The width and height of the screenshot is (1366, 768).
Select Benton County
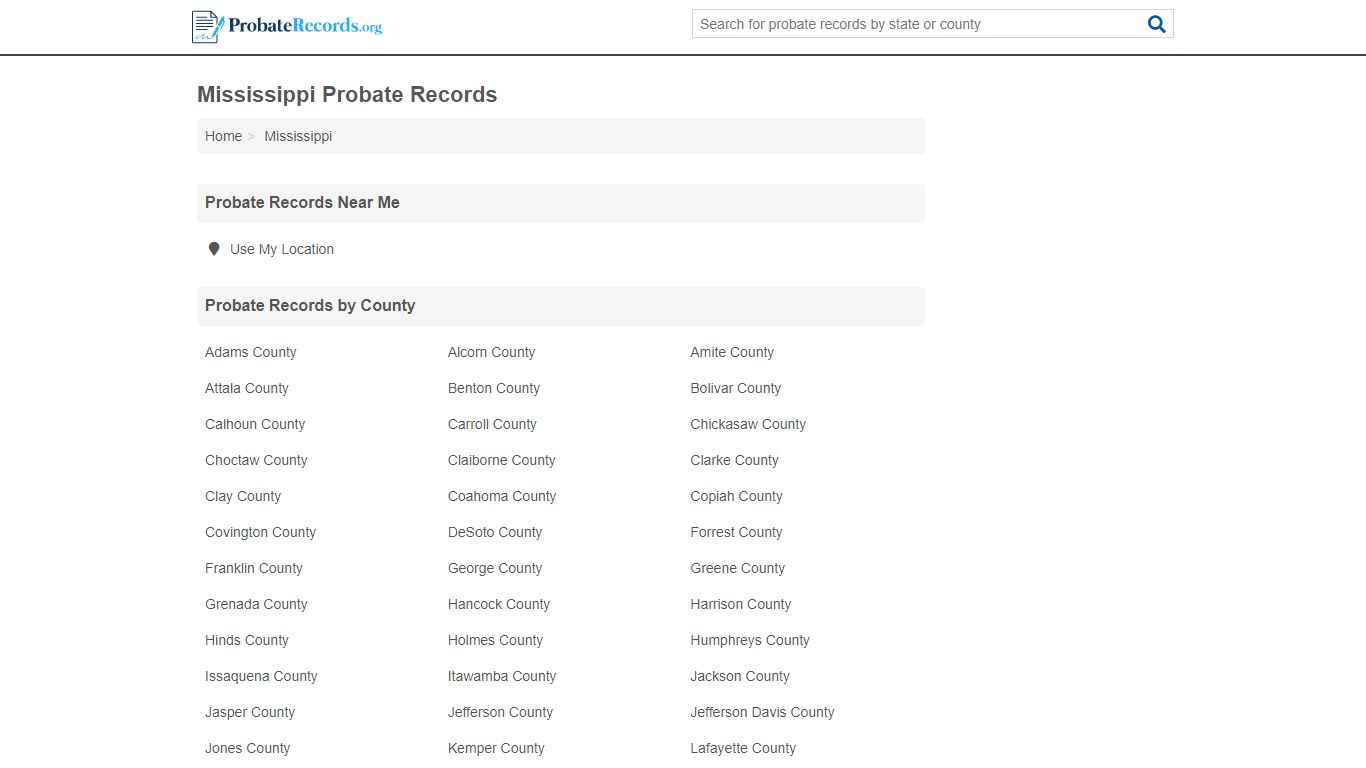tap(494, 388)
